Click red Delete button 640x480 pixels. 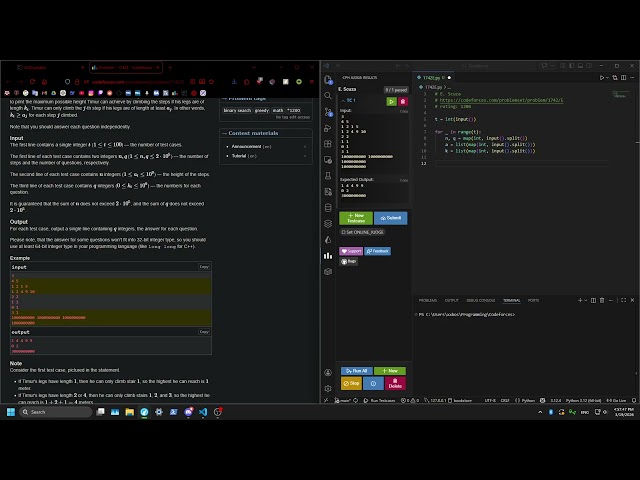(395, 384)
